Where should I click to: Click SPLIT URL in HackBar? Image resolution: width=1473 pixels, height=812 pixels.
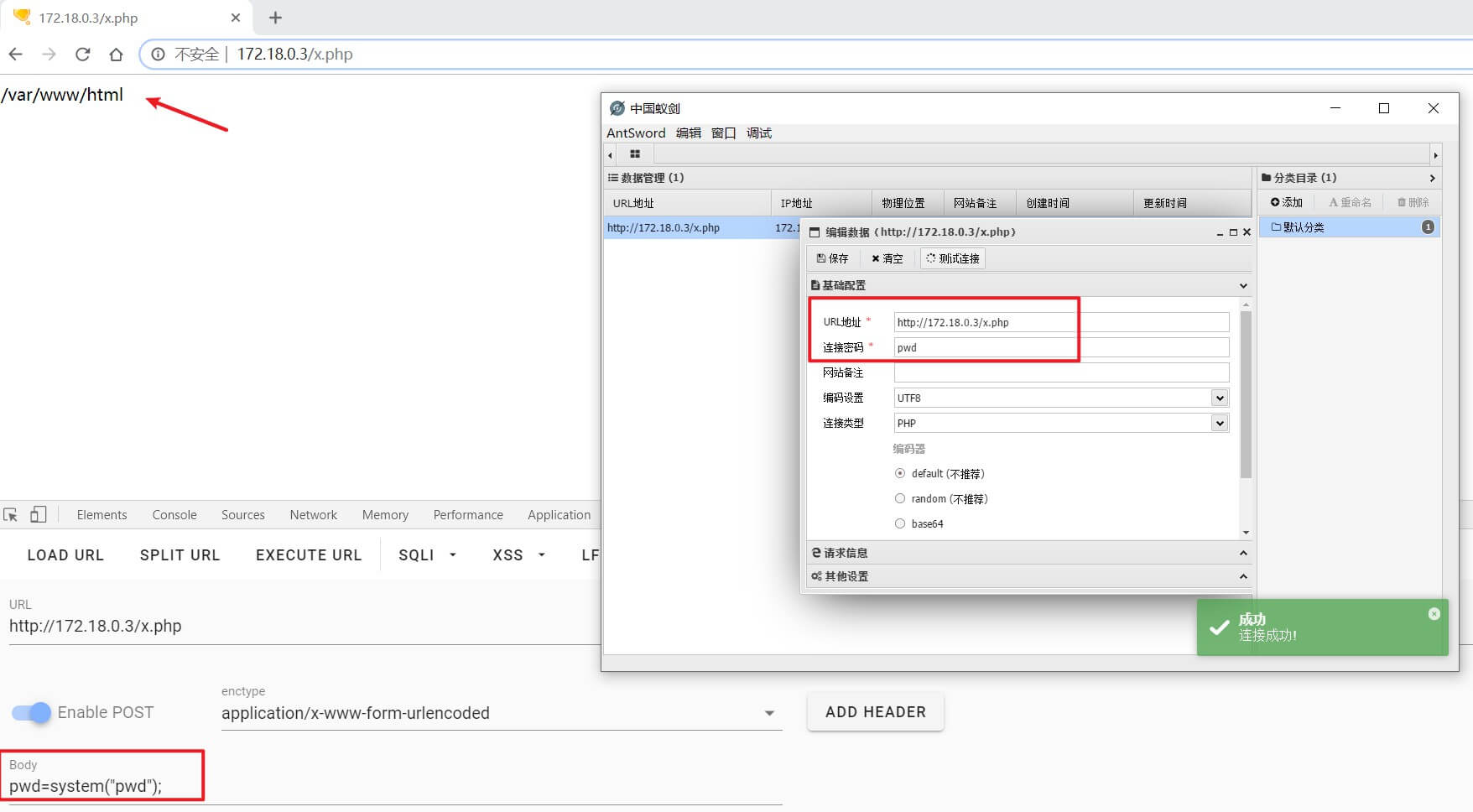[x=180, y=555]
